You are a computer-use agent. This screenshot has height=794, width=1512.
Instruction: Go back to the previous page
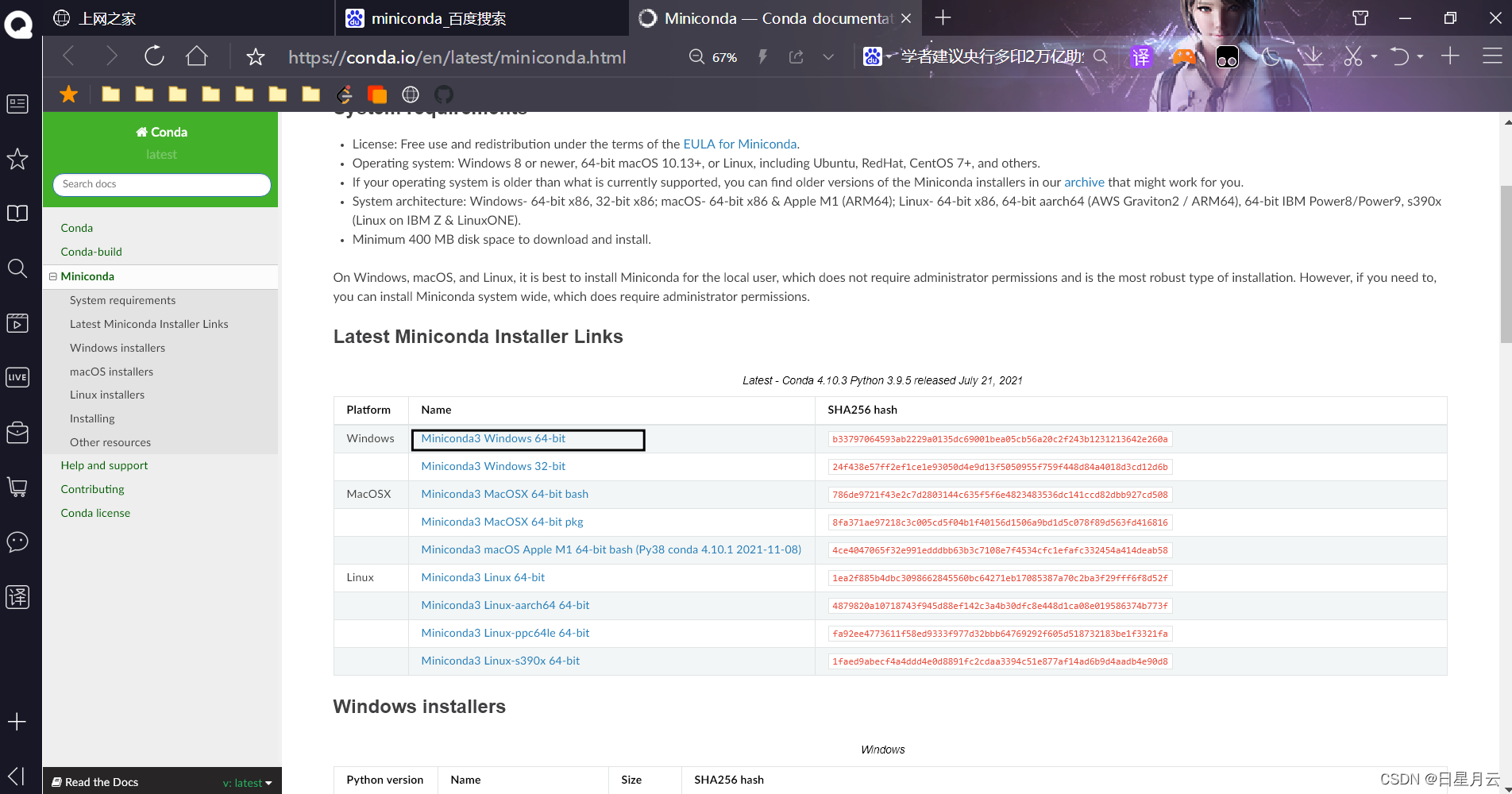(68, 56)
